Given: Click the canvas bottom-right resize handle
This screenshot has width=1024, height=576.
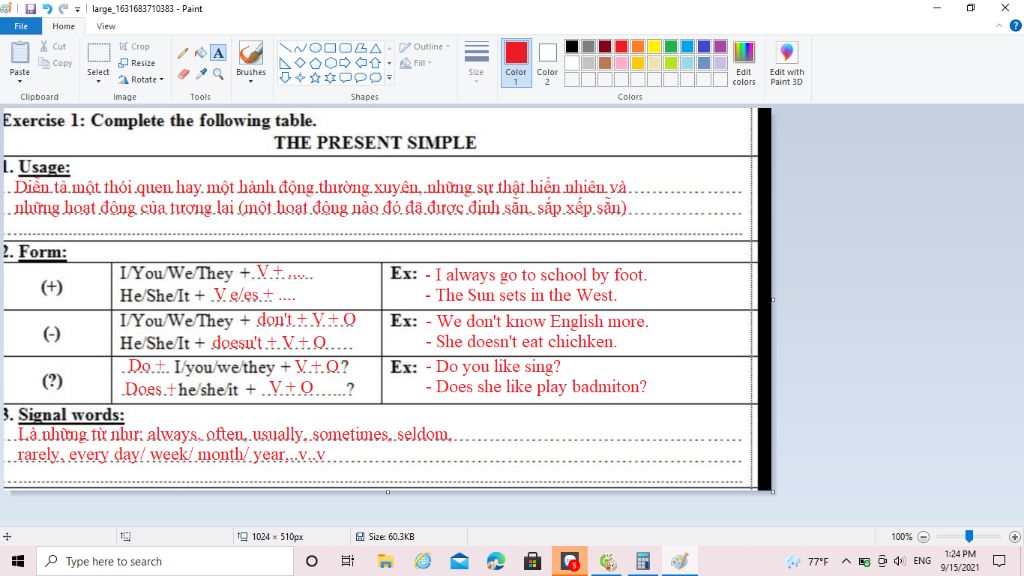Looking at the screenshot, I should tap(773, 492).
